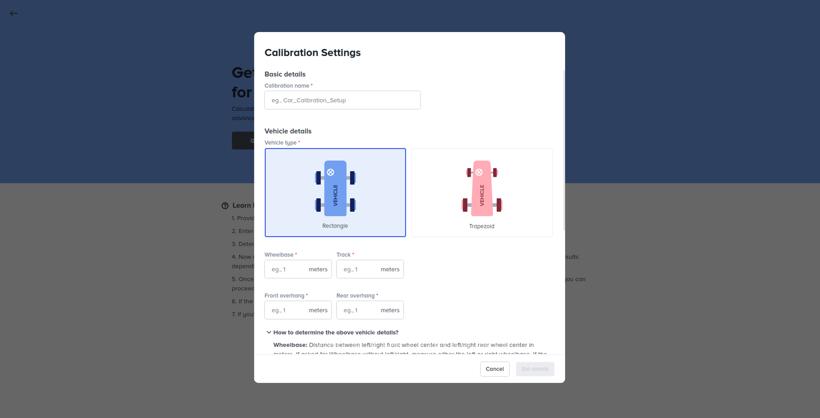Click the Cancel button
Viewport: 820px width, 418px height.
point(495,369)
